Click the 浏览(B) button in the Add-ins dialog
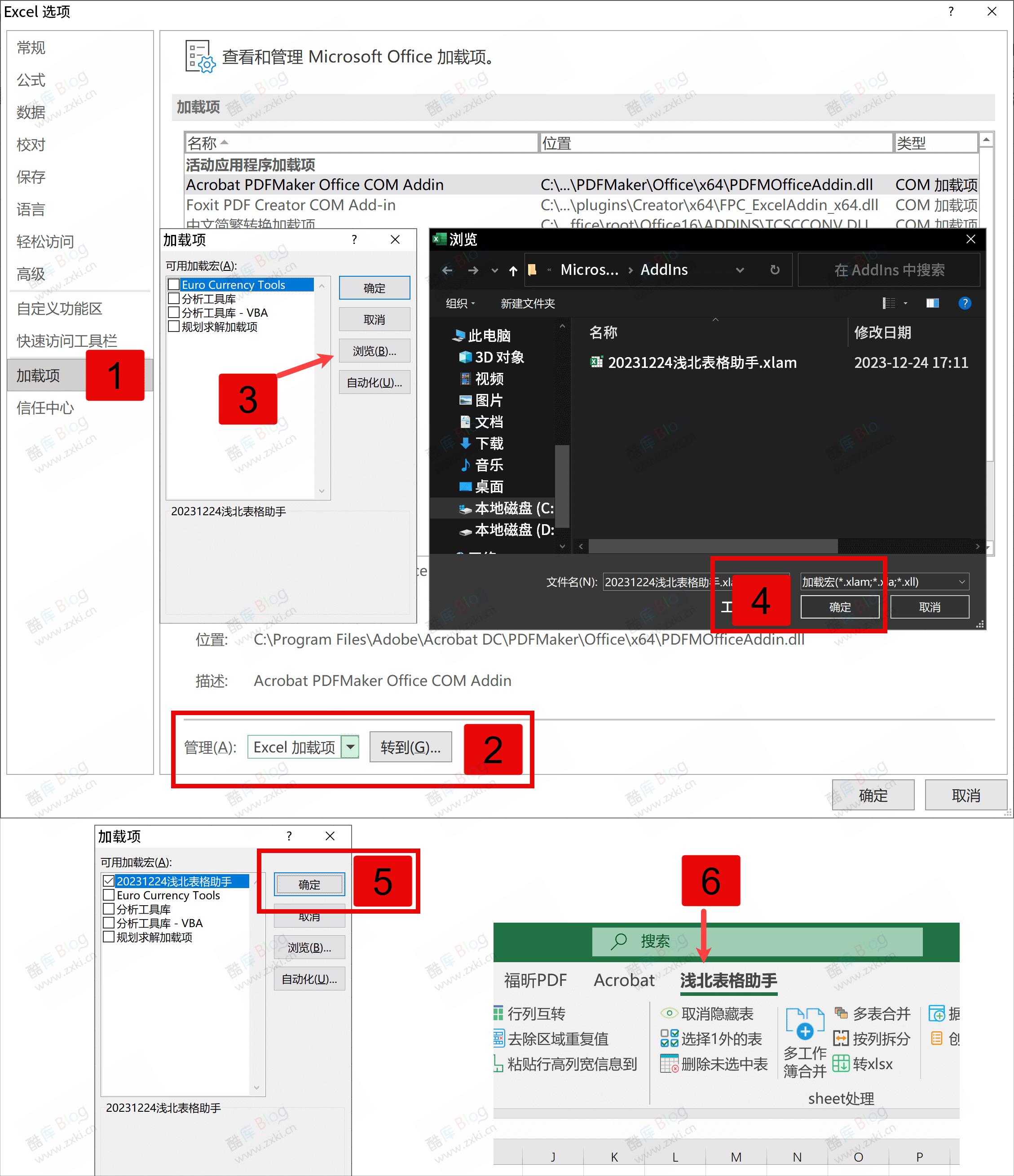Screen dimensions: 1014x1176 coord(374,351)
